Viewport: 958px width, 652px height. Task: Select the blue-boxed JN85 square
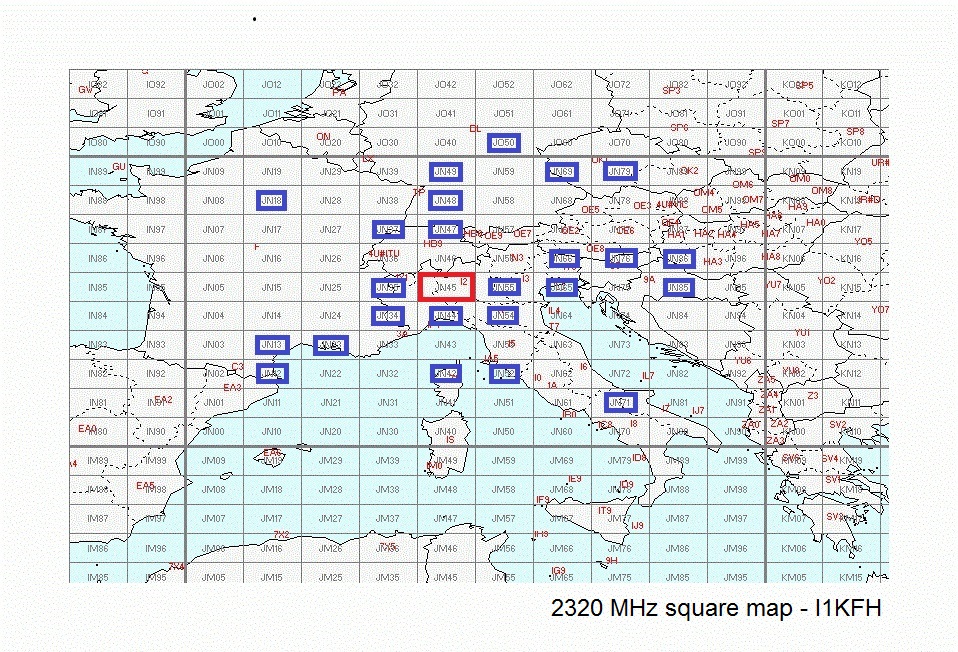679,287
